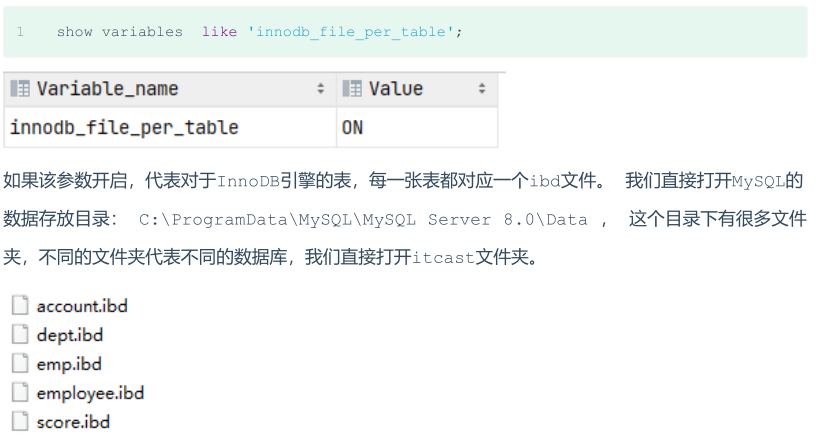This screenshot has width=817, height=442.
Task: Select the ON value cell
Action: point(353,128)
